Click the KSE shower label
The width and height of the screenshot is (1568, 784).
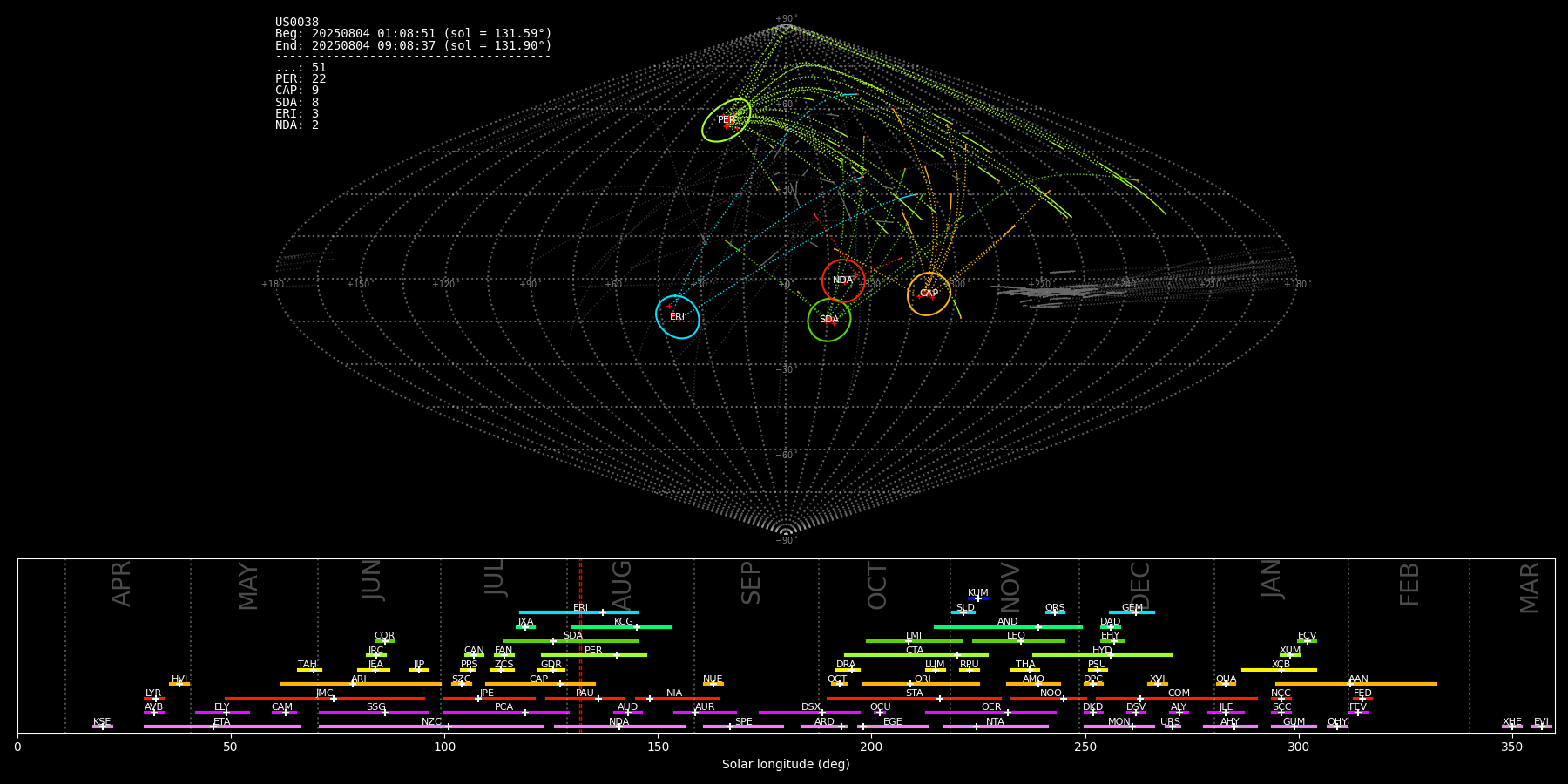(x=102, y=722)
